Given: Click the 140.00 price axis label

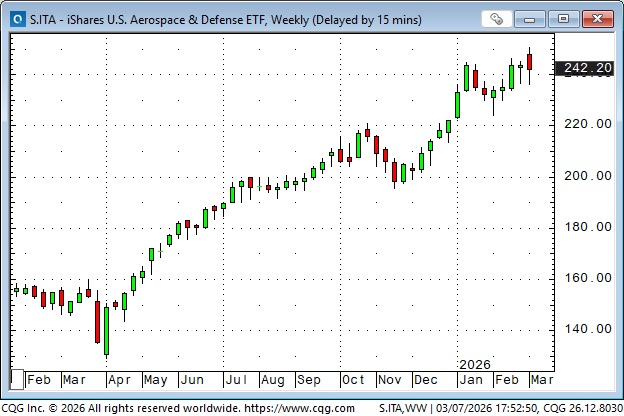Looking at the screenshot, I should [588, 329].
